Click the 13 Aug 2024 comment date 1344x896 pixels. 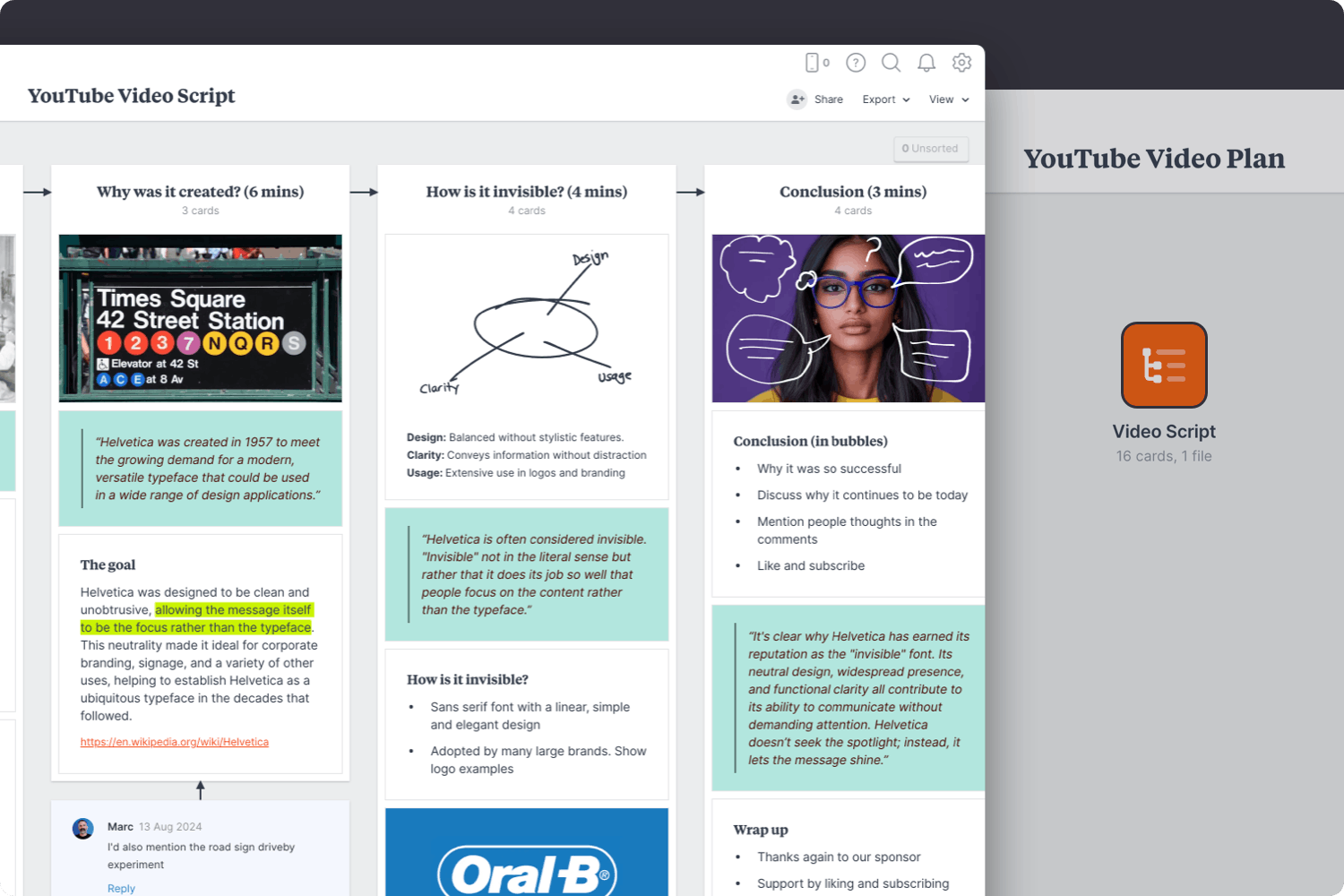point(170,827)
